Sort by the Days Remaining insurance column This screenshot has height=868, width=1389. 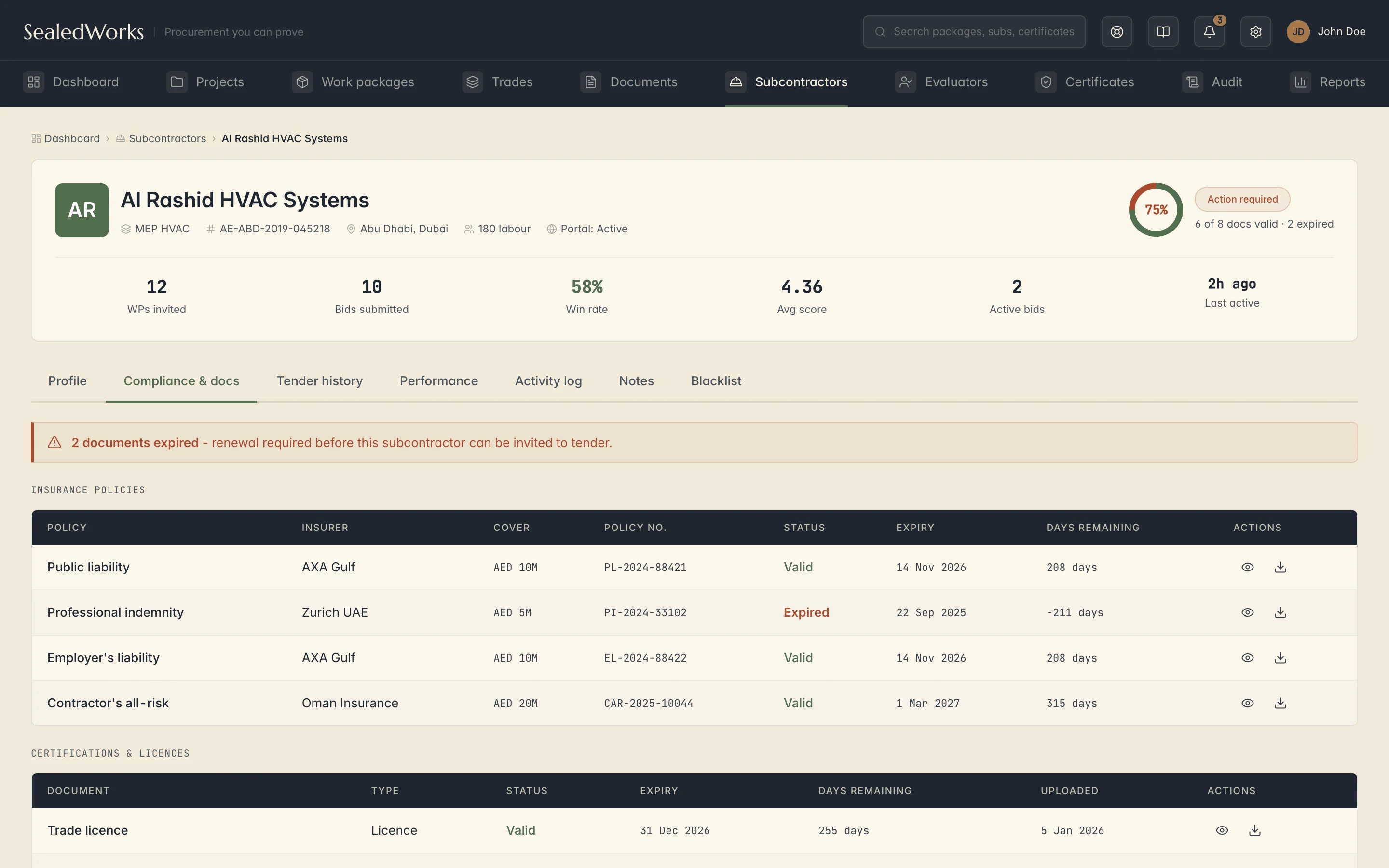point(1093,528)
